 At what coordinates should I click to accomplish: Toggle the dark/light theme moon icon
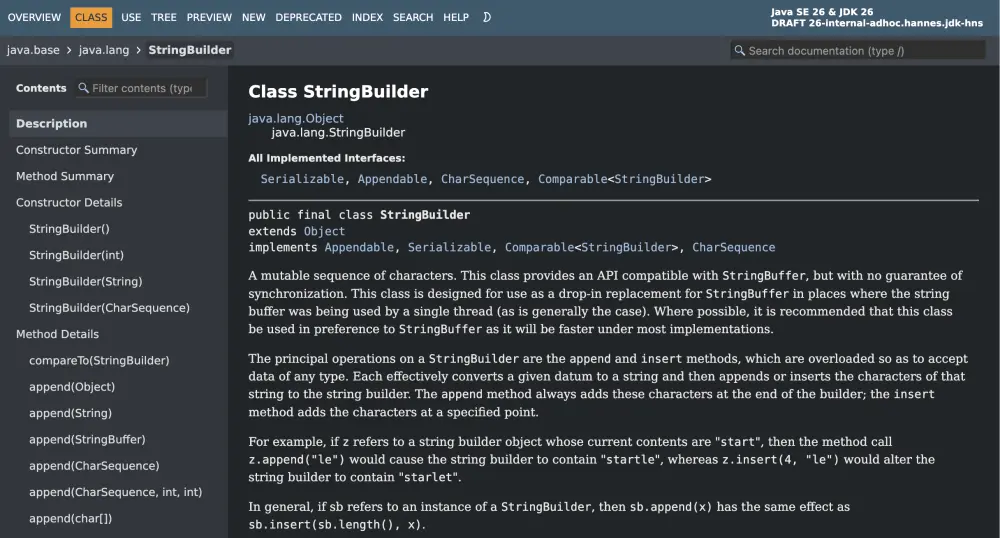[487, 17]
